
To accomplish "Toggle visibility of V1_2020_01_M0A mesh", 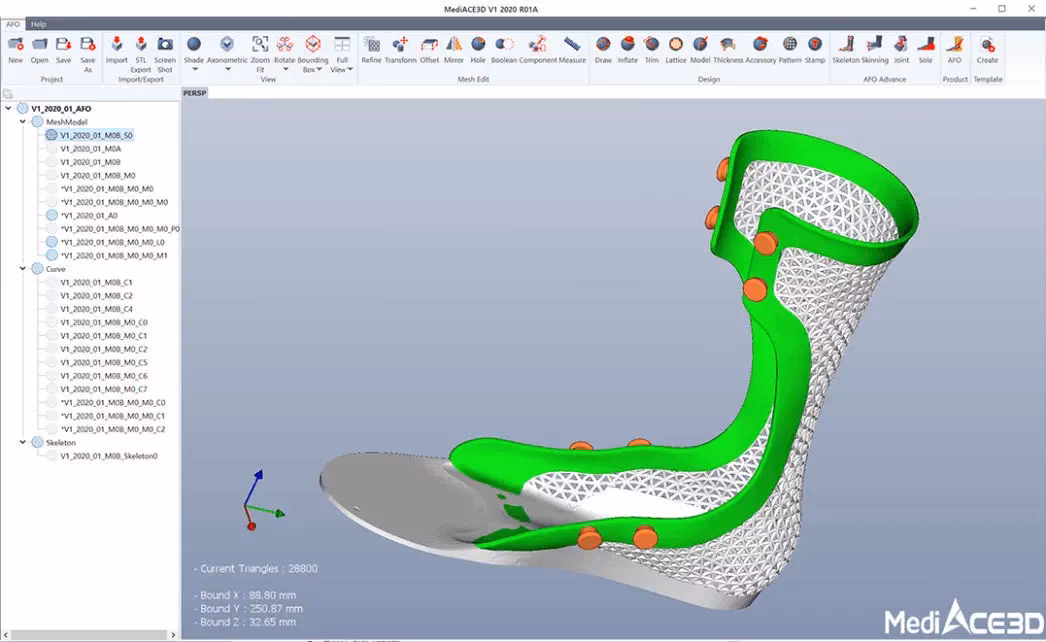I will (x=52, y=148).
